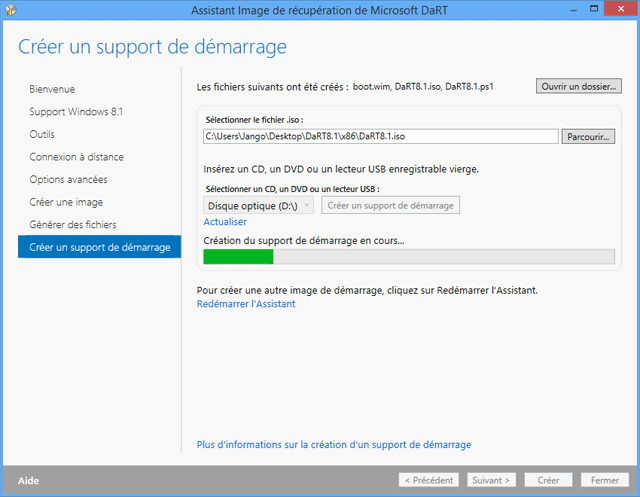Switch to the Connexion à distance step
Screen dimensions: 640x497
(76, 157)
